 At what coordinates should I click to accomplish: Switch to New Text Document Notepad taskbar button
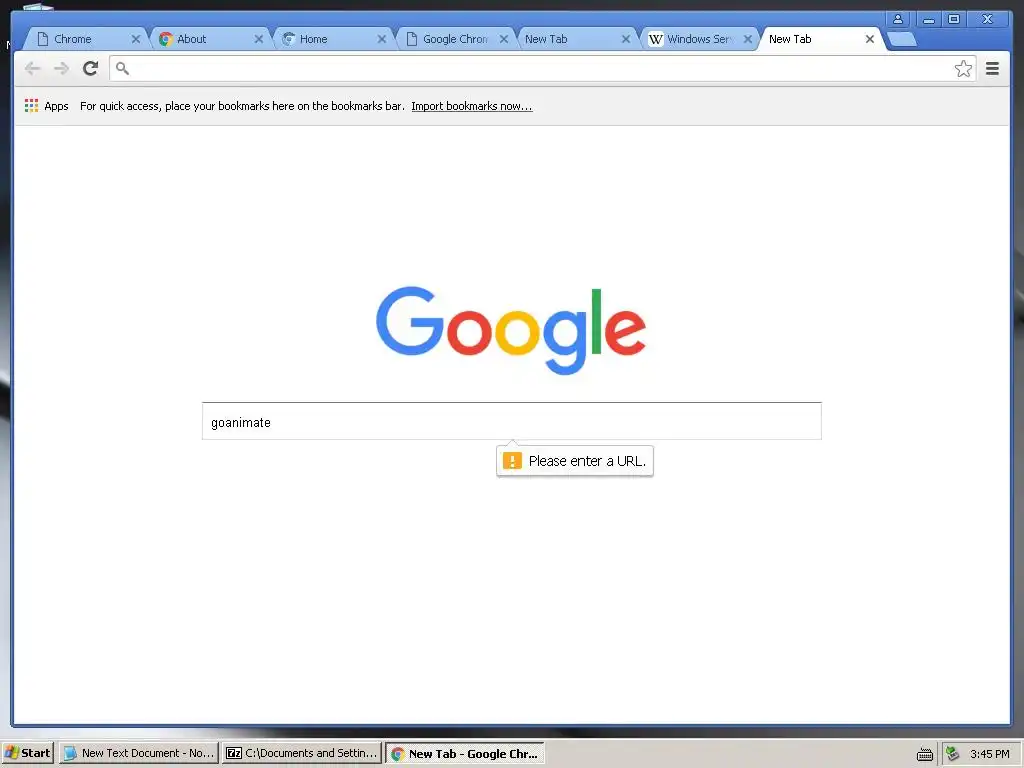point(138,753)
